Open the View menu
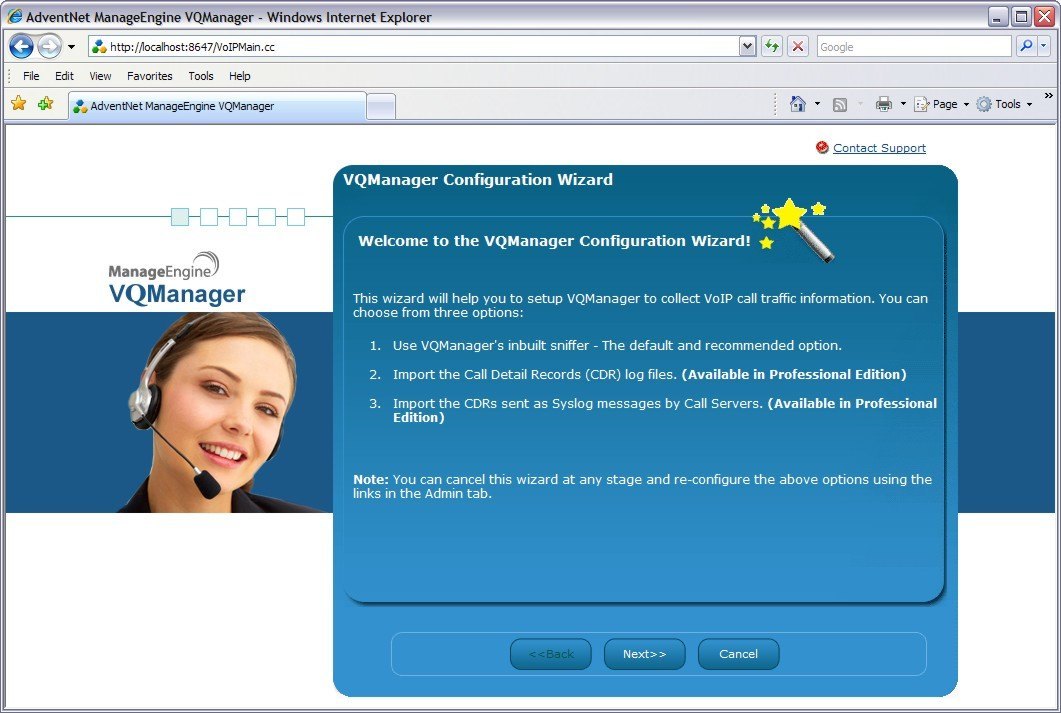 pos(100,76)
